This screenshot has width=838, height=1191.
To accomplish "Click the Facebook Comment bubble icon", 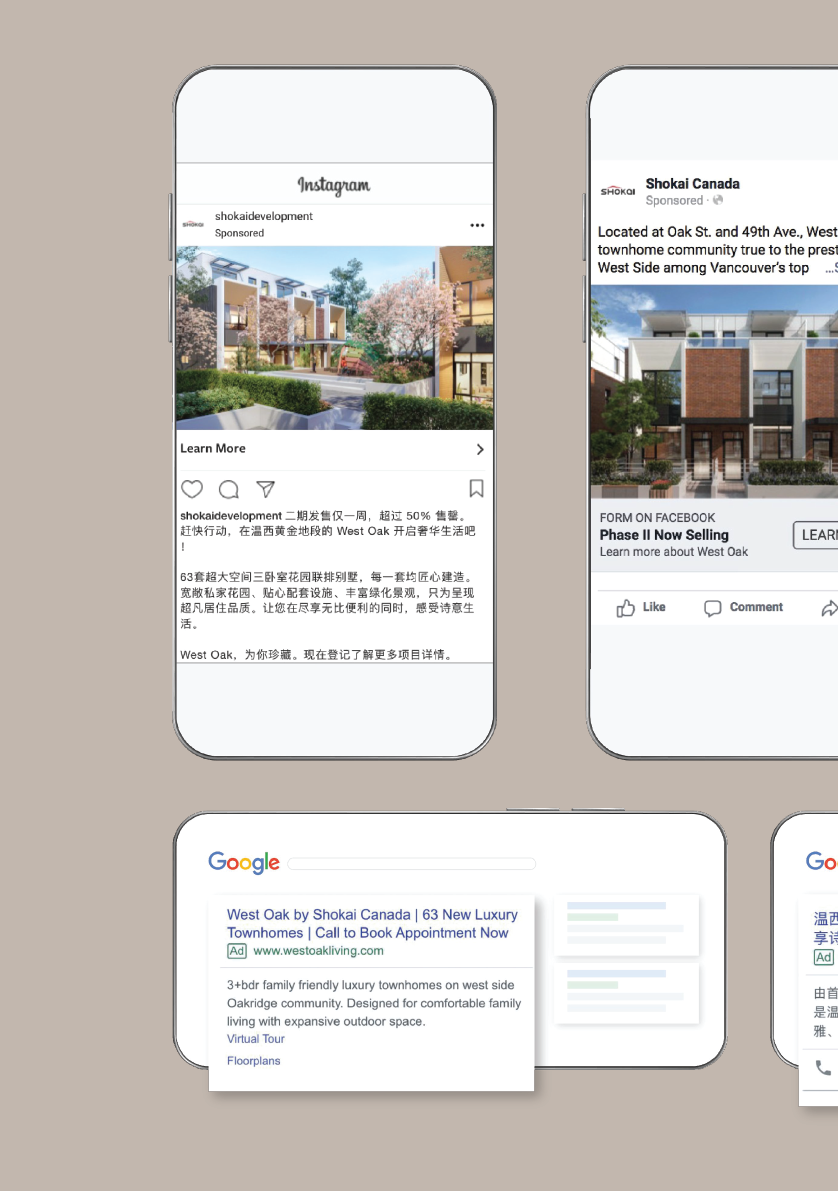I will click(713, 608).
